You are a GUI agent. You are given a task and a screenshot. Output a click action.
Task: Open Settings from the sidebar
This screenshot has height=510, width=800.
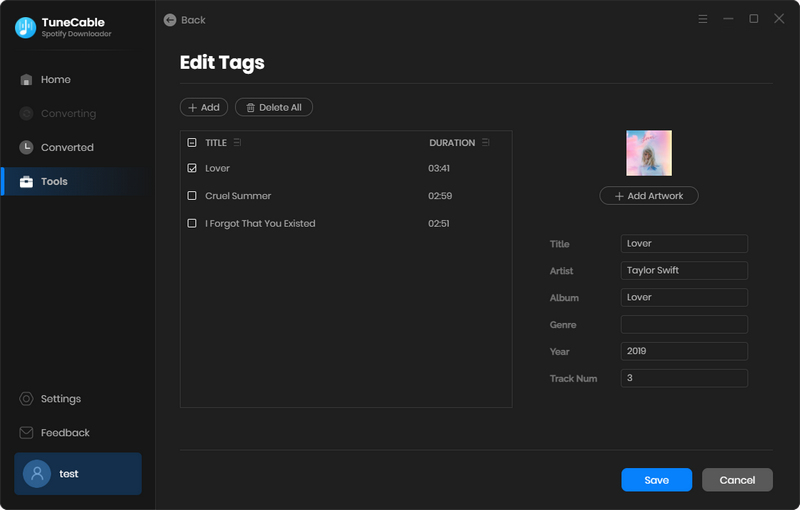point(61,399)
